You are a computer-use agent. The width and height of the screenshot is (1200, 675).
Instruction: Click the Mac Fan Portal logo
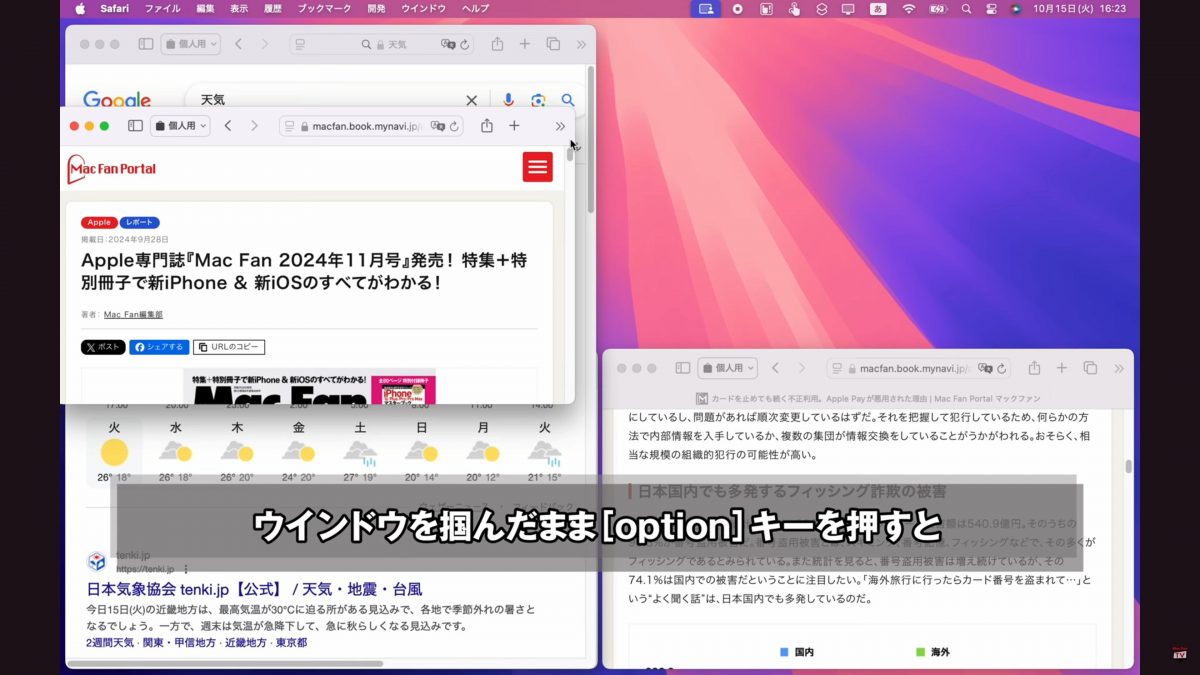coord(112,169)
